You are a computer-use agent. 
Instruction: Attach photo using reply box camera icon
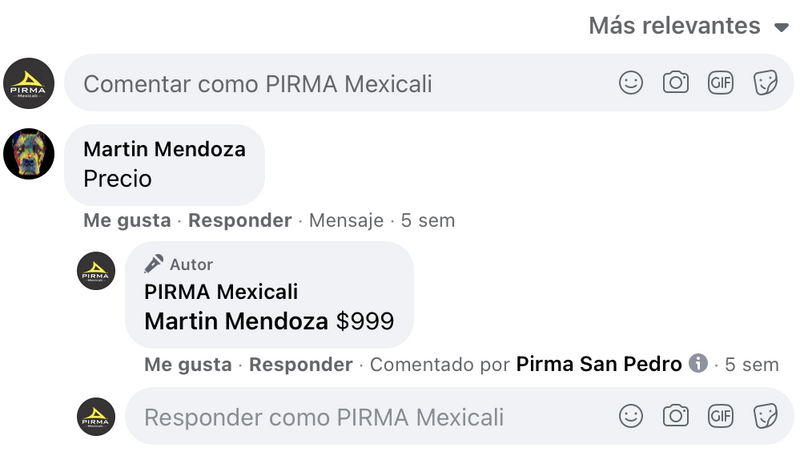pos(676,416)
